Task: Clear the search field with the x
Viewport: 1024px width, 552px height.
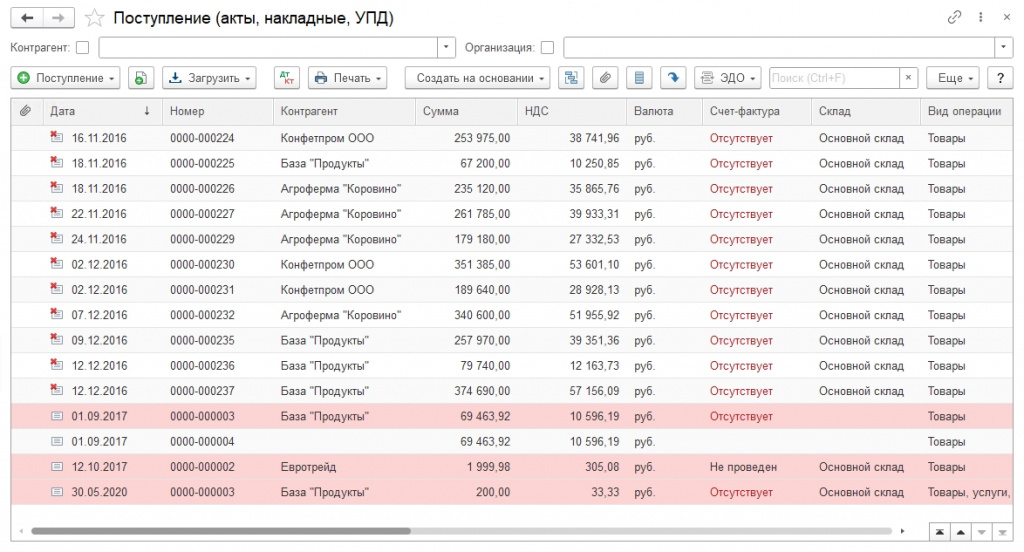Action: (x=908, y=78)
